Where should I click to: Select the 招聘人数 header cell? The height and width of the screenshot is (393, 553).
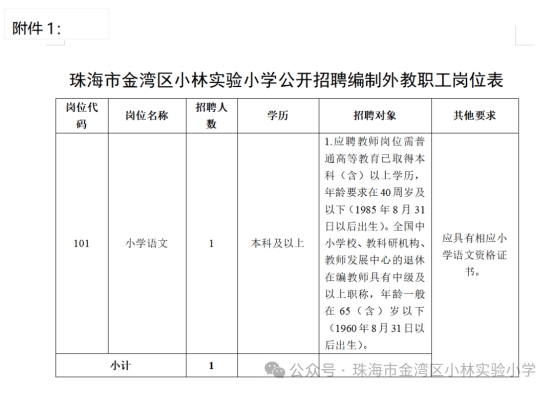click(x=212, y=116)
